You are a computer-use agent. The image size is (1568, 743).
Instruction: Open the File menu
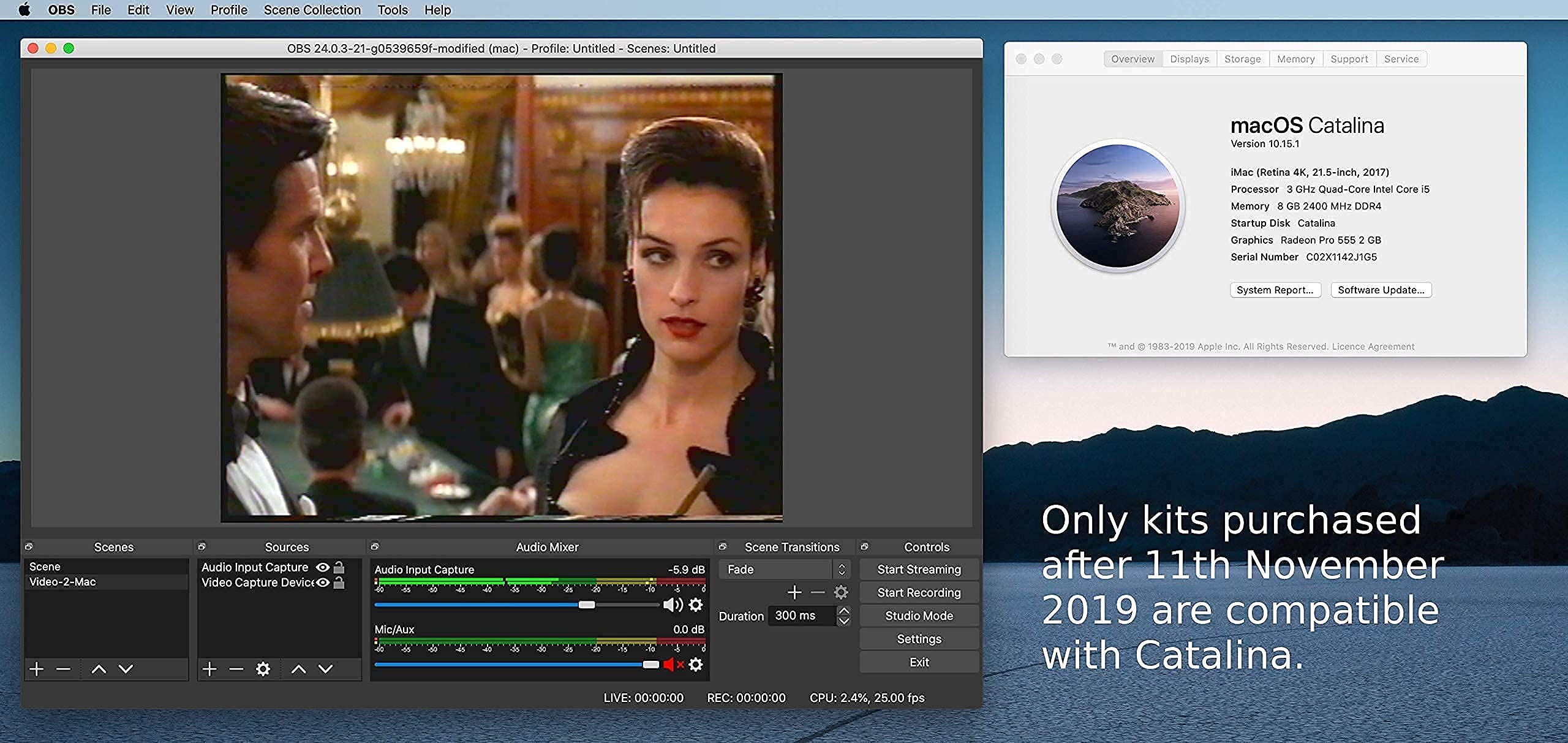101,10
